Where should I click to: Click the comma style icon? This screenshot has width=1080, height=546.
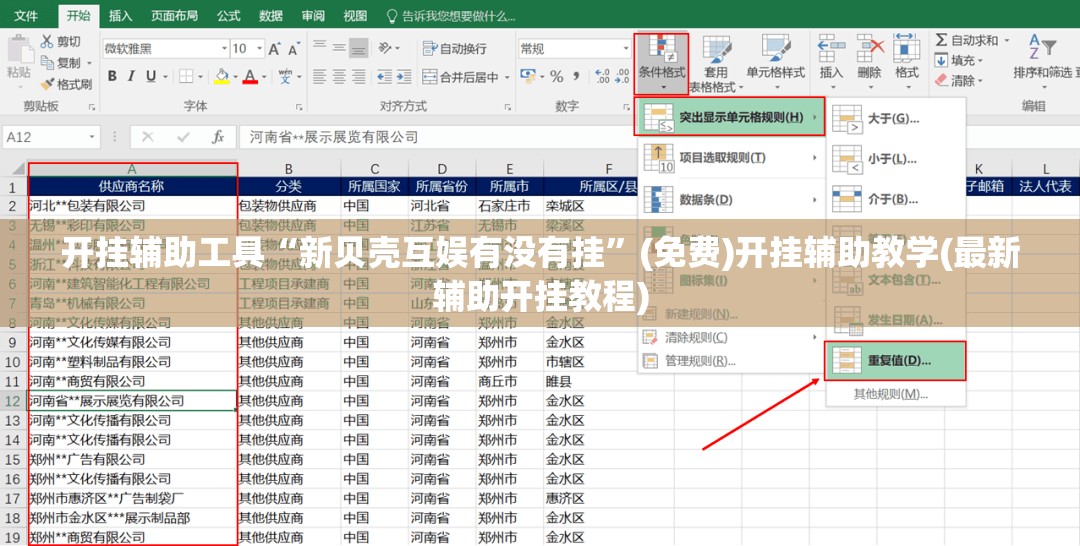pos(577,76)
